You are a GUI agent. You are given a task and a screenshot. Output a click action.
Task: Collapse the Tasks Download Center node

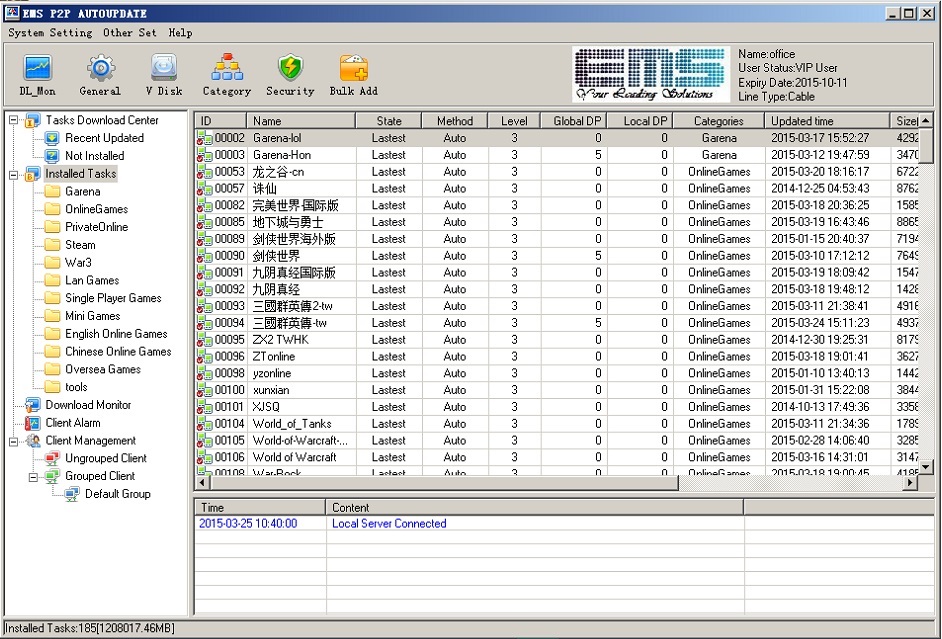click(13, 120)
